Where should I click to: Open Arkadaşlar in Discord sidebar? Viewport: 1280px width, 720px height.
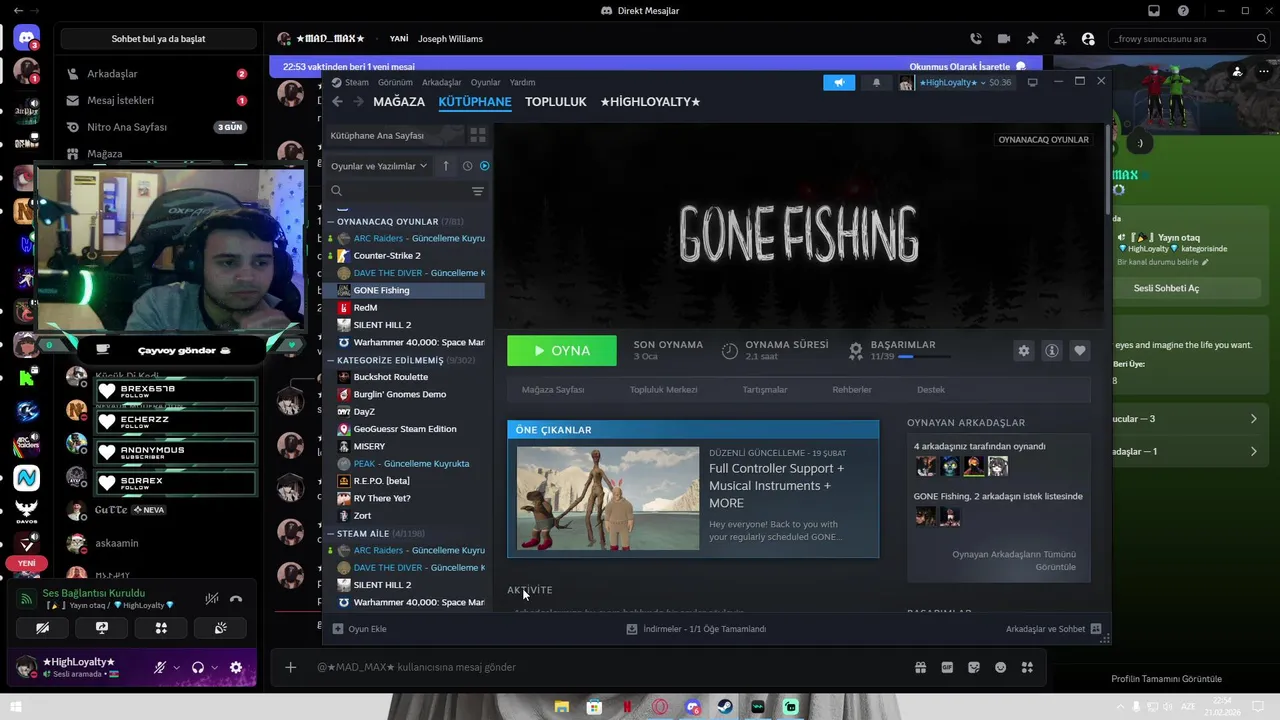[x=157, y=74]
